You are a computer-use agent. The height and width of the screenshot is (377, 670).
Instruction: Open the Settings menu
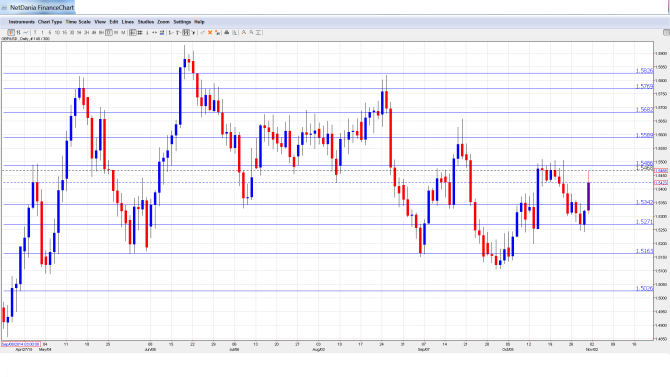(182, 22)
